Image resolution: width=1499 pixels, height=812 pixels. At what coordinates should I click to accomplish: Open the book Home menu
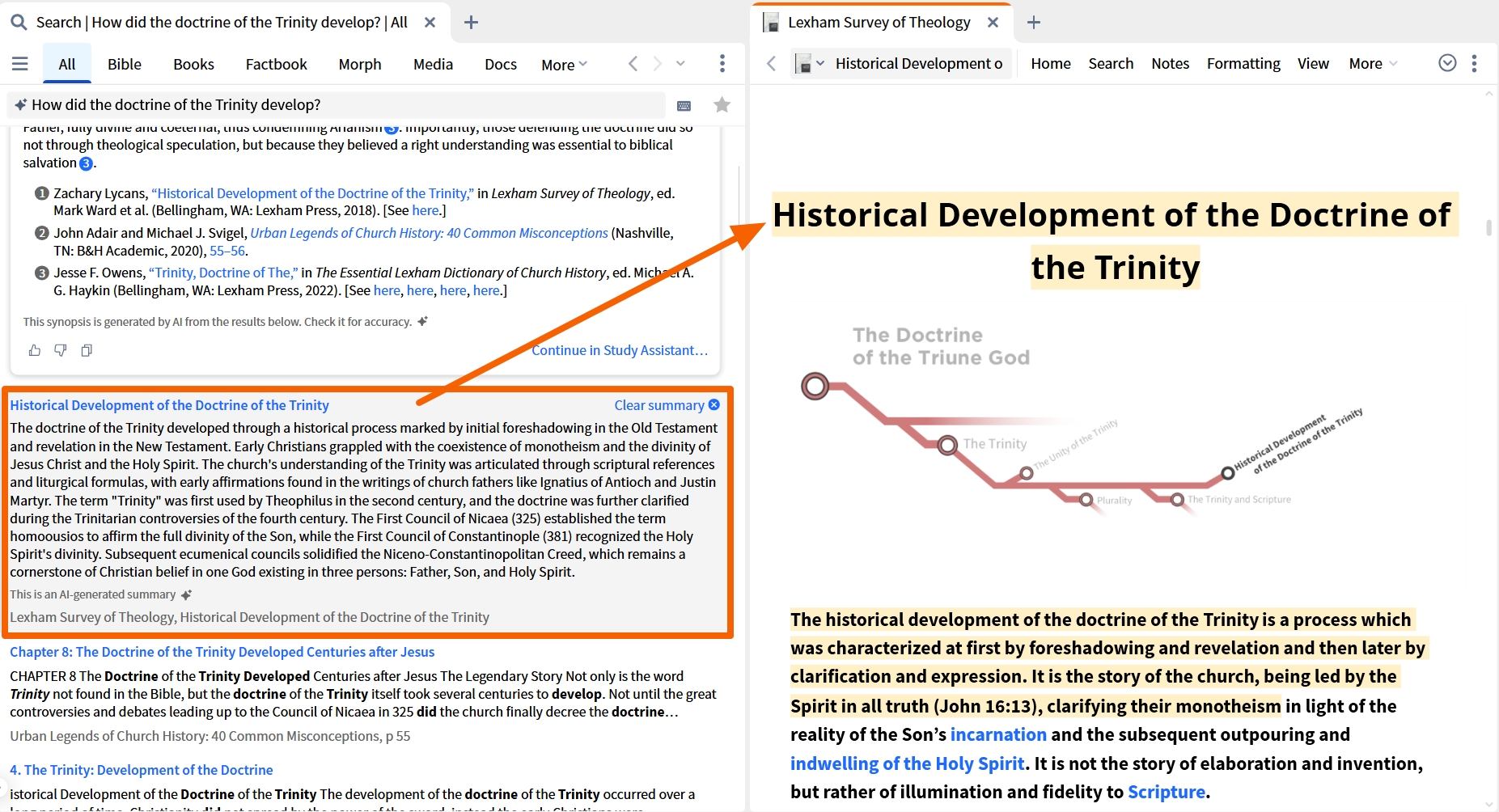tap(1051, 63)
